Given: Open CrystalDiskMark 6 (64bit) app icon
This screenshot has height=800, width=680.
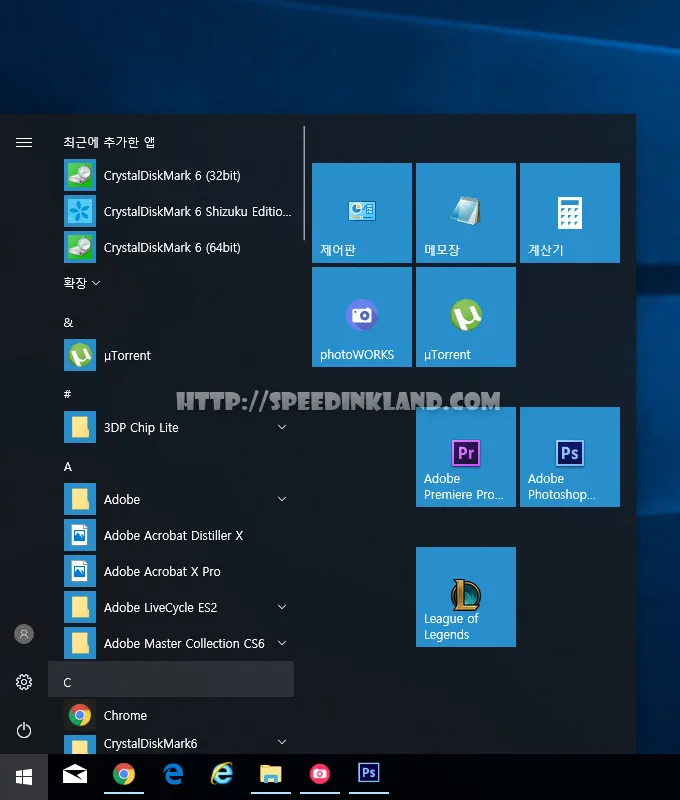Looking at the screenshot, I should click(80, 247).
